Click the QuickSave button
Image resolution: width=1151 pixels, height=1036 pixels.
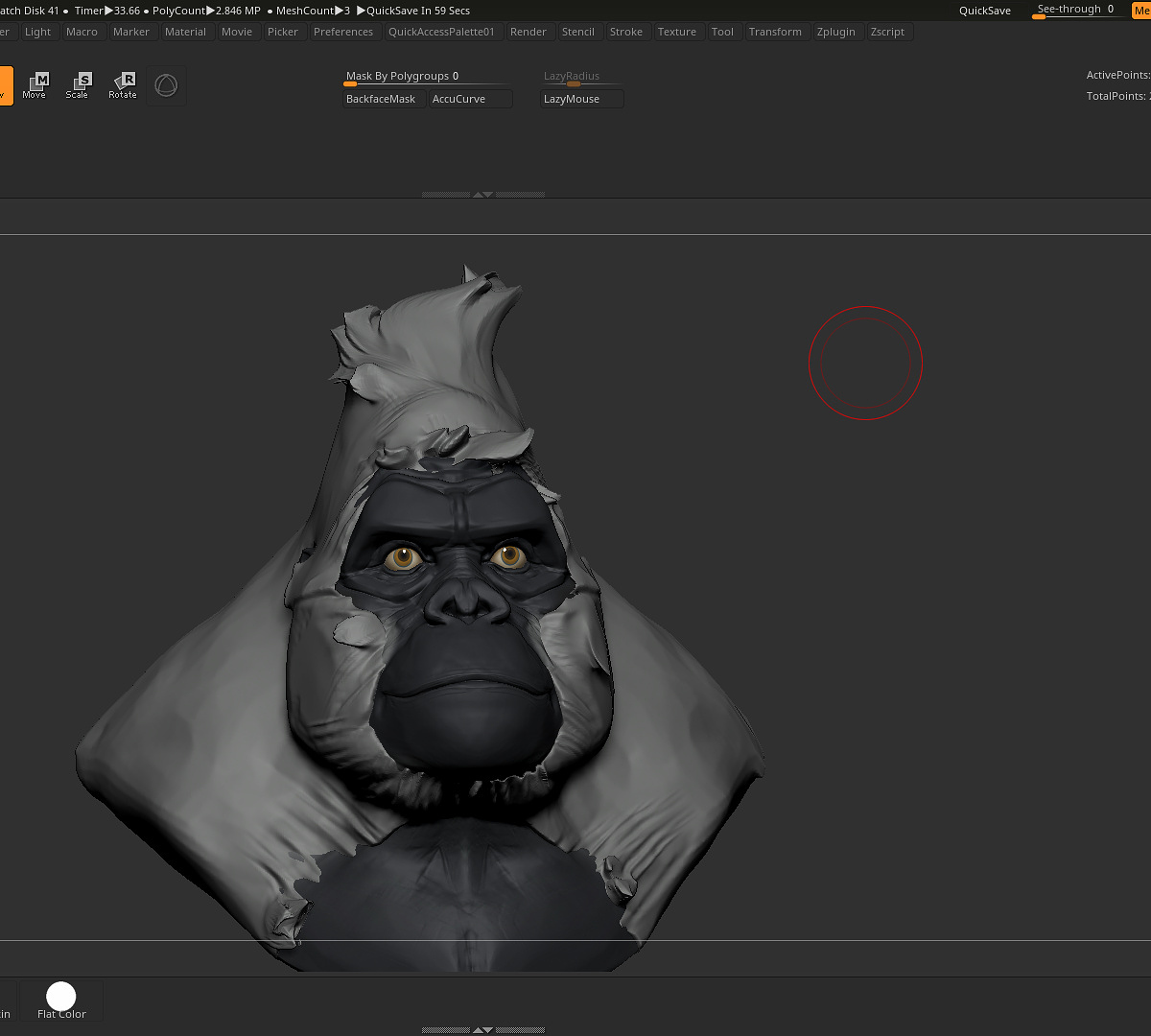point(985,11)
